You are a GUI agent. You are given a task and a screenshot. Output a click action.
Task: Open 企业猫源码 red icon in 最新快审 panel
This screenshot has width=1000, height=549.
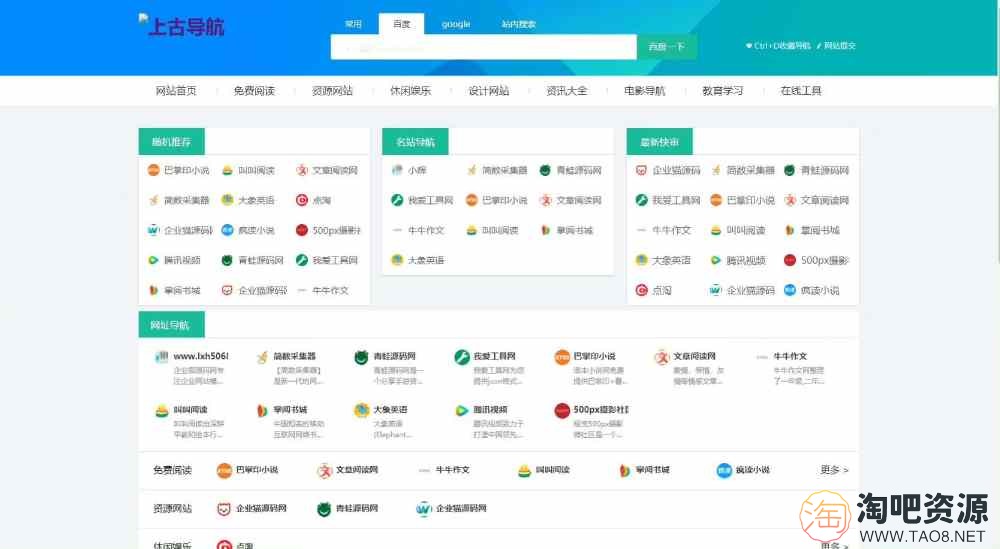(x=641, y=170)
